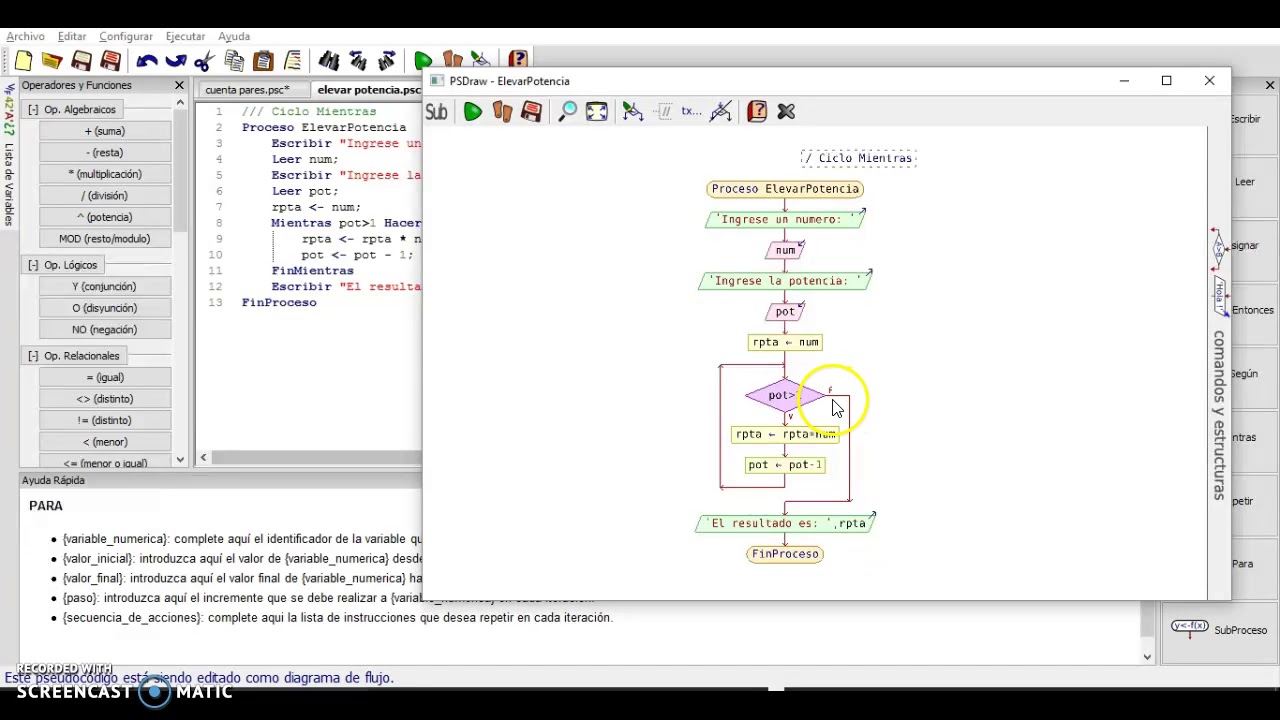The width and height of the screenshot is (1280, 720).
Task: Open main toolbar help book icon
Action: click(517, 60)
